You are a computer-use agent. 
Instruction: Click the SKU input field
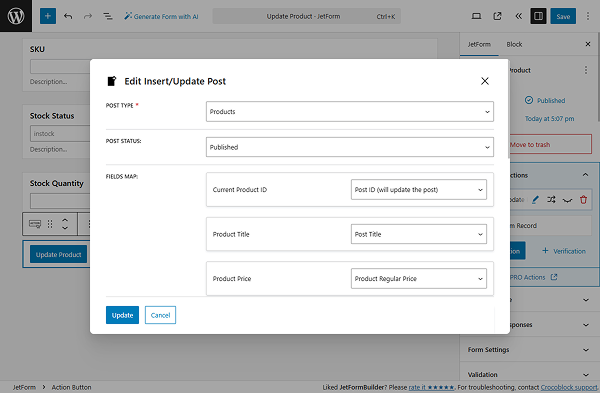coord(60,67)
